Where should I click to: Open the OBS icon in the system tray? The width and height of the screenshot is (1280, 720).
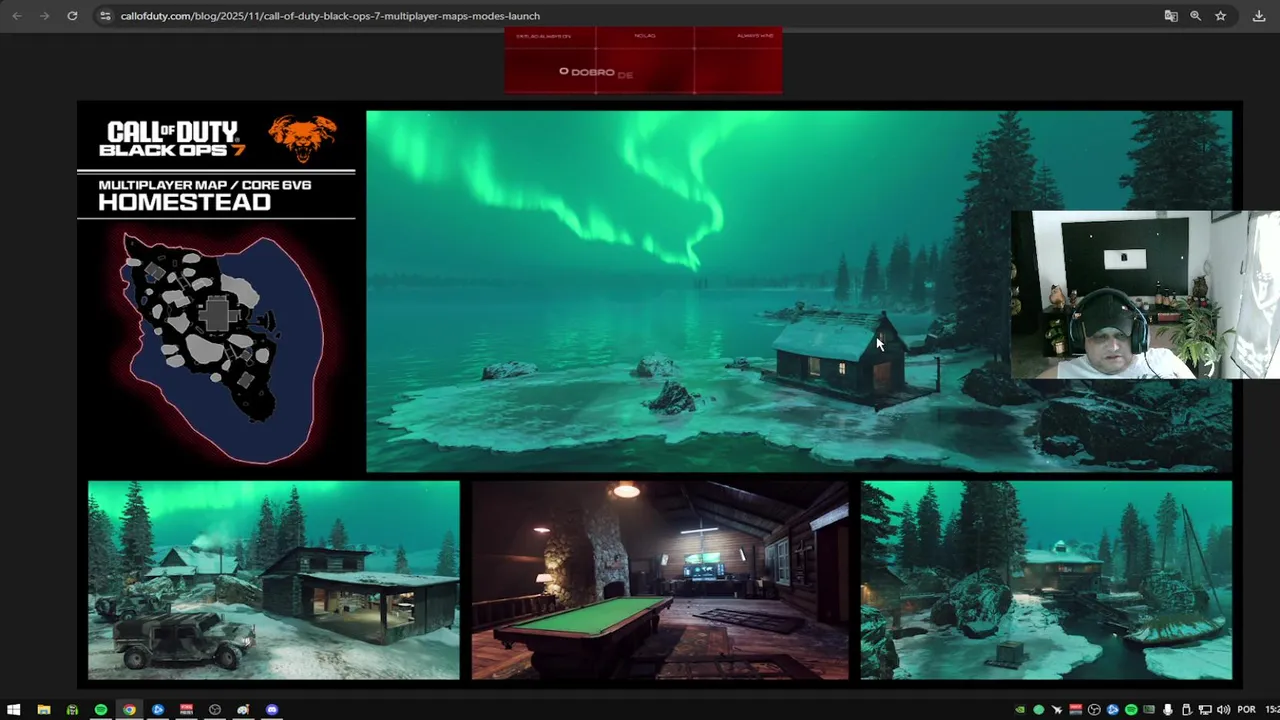point(1094,710)
